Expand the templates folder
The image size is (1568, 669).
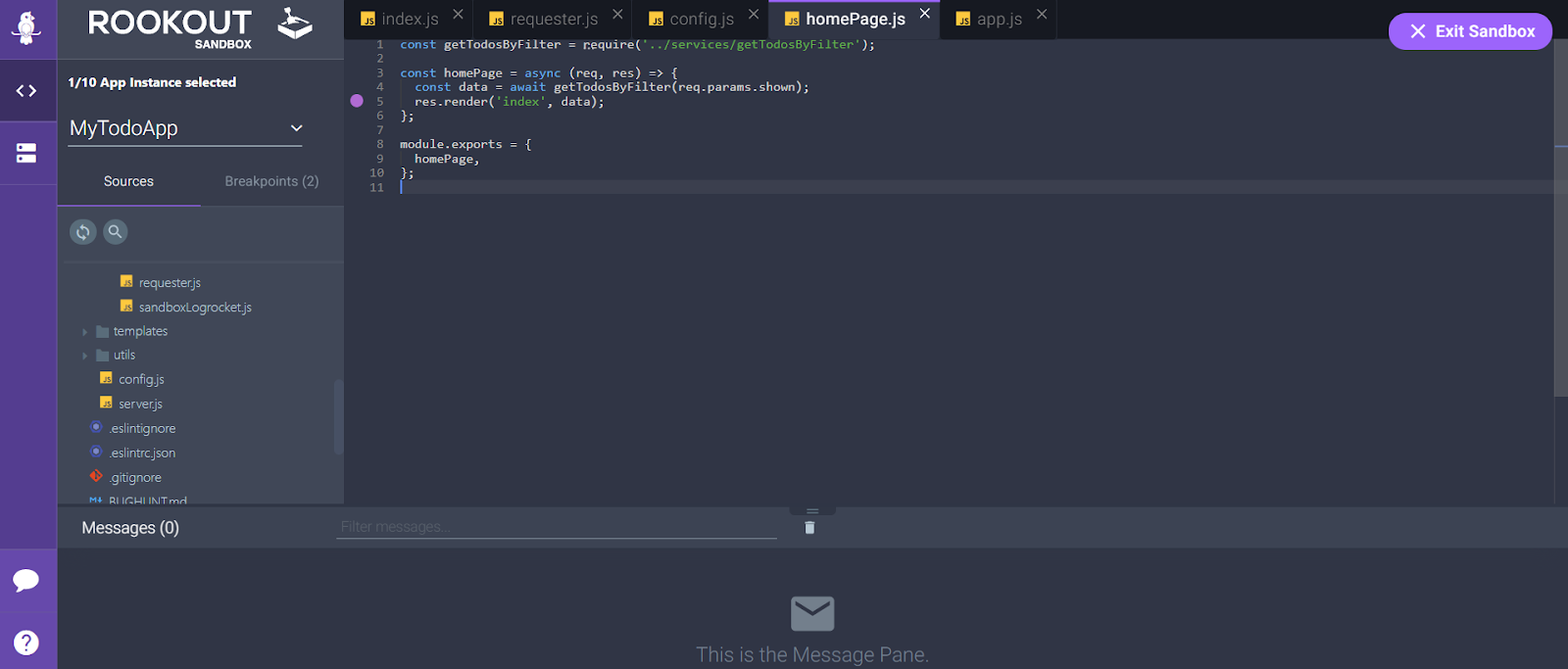click(x=85, y=332)
